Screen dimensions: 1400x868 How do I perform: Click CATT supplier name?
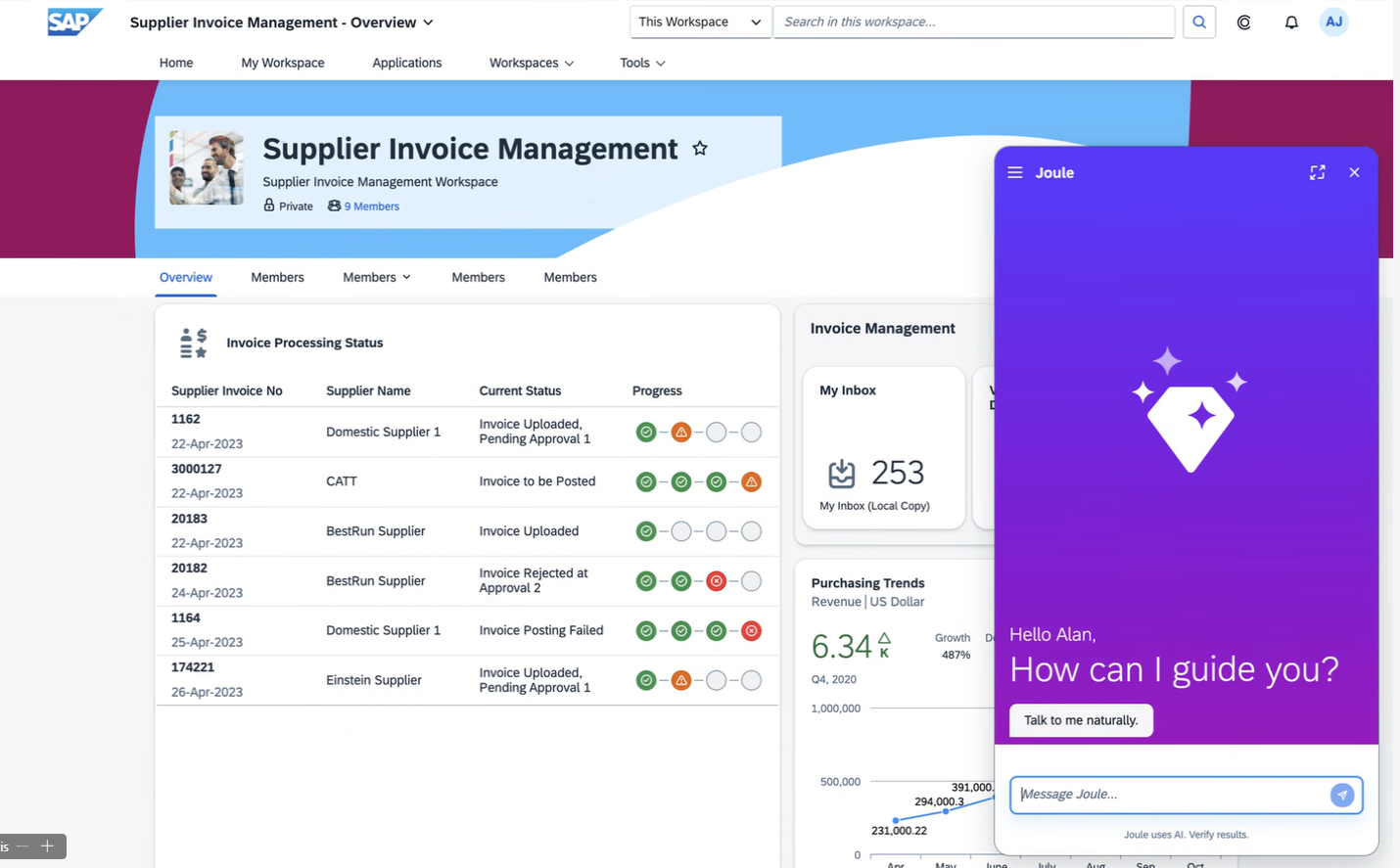[x=342, y=481]
